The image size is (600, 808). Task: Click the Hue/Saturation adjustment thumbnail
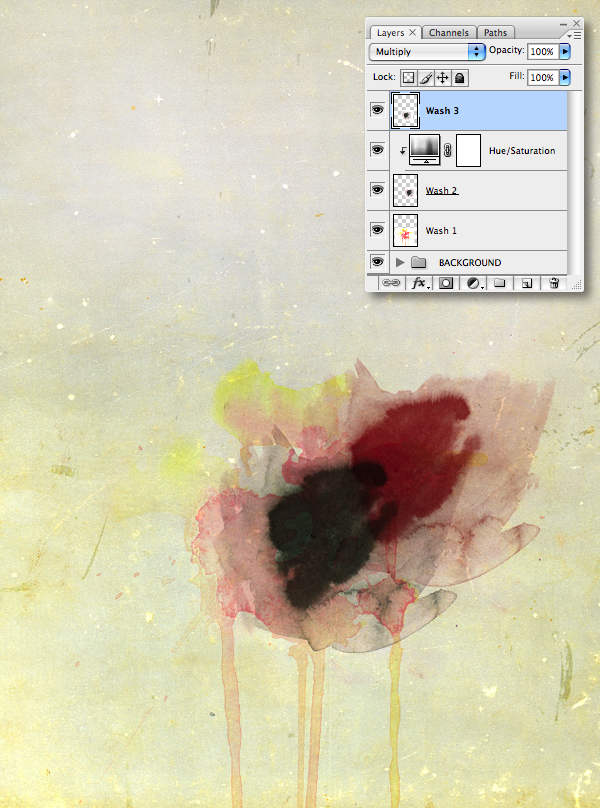425,150
